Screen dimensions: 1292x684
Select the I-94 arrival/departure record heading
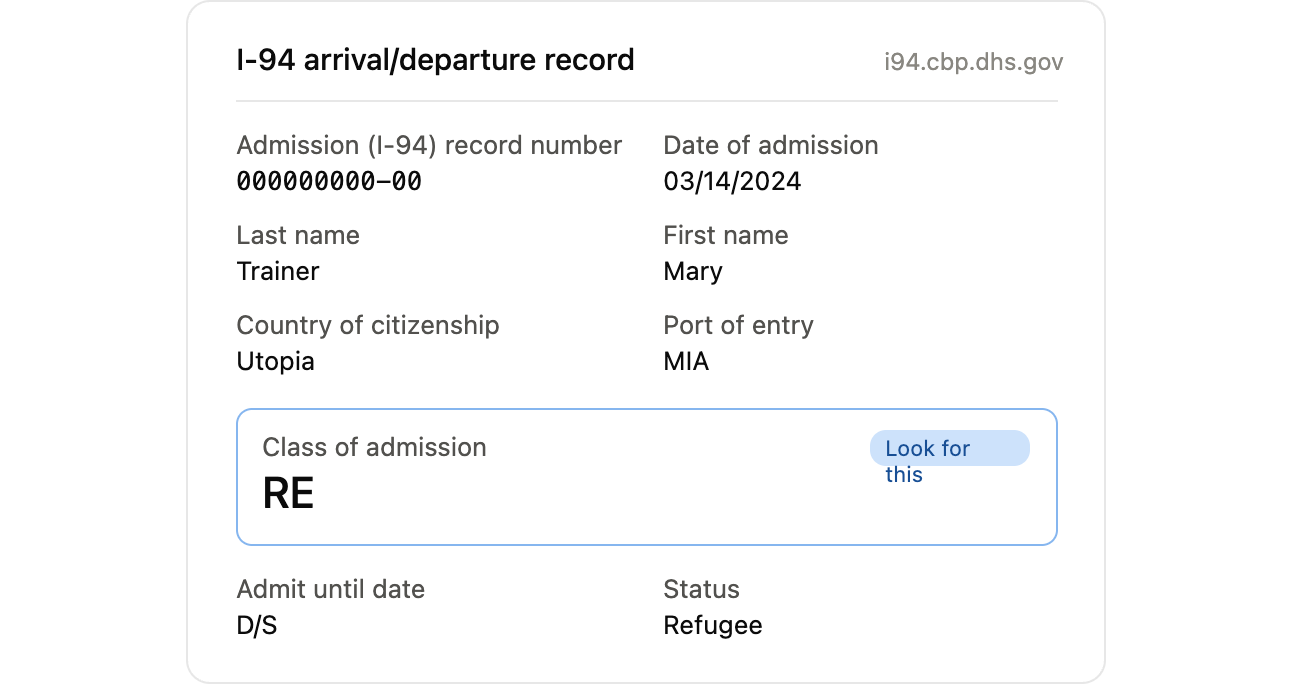tap(435, 60)
